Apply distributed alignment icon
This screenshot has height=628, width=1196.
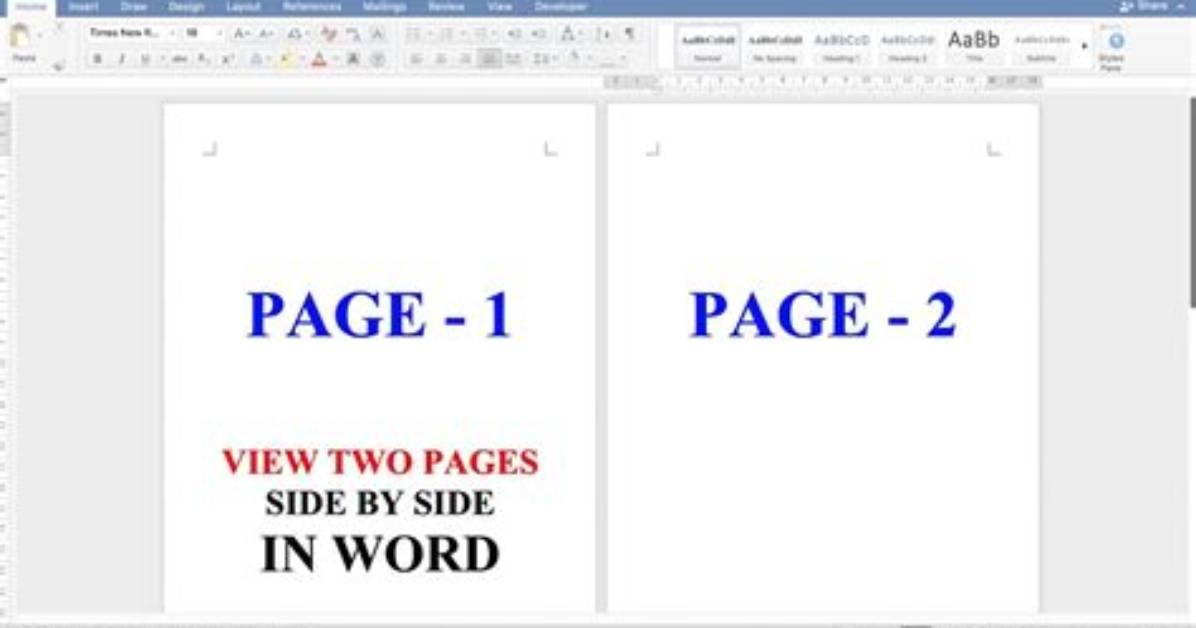(x=513, y=59)
